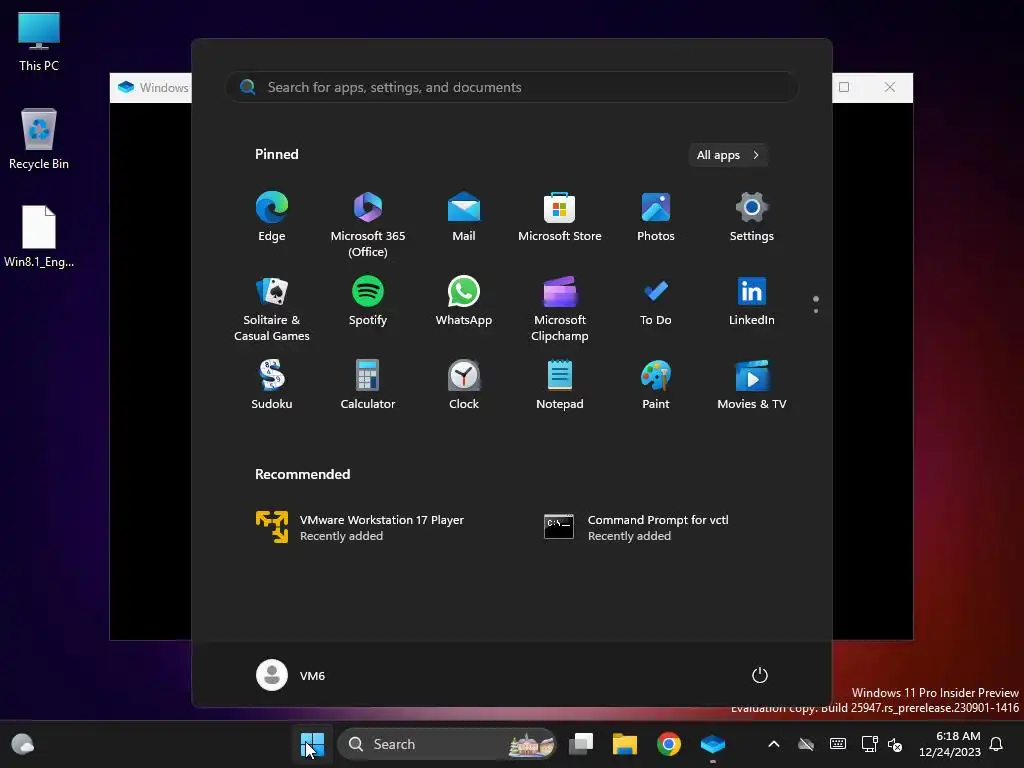
Task: Click the power button icon
Action: (x=760, y=675)
